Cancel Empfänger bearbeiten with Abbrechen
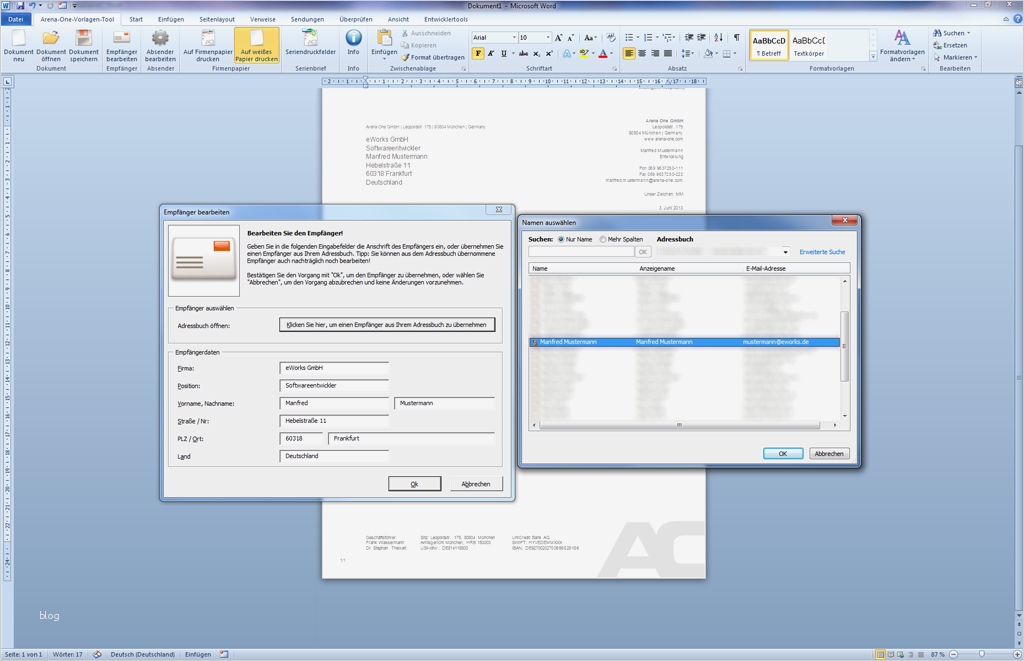The width and height of the screenshot is (1024, 661). click(x=475, y=484)
